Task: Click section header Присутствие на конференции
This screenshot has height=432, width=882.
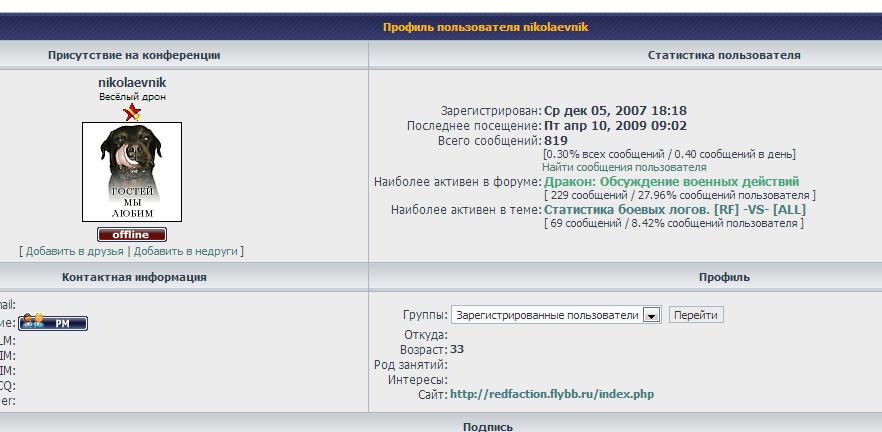Action: click(x=134, y=55)
